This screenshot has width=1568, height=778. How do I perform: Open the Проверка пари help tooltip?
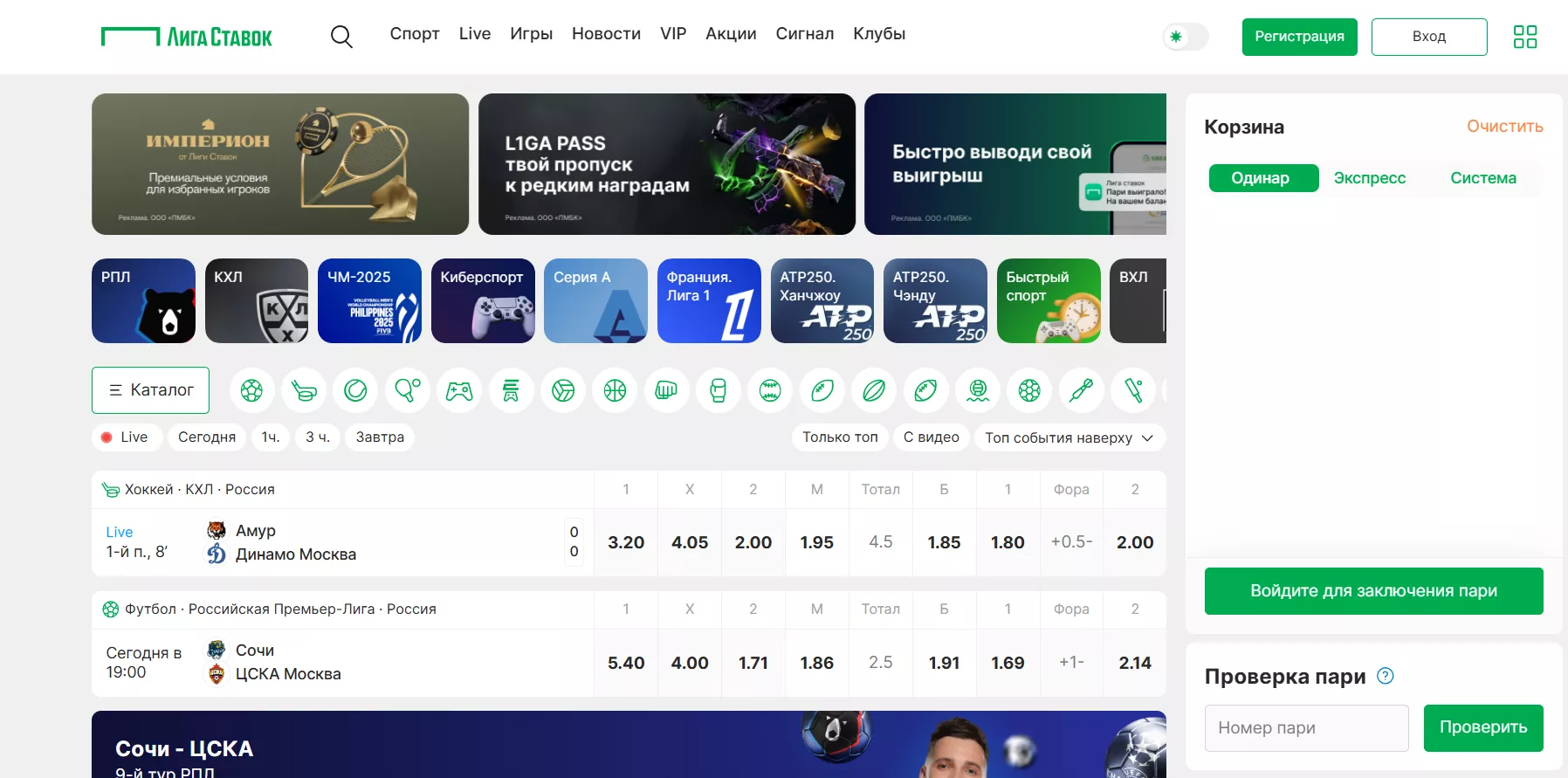click(1386, 676)
